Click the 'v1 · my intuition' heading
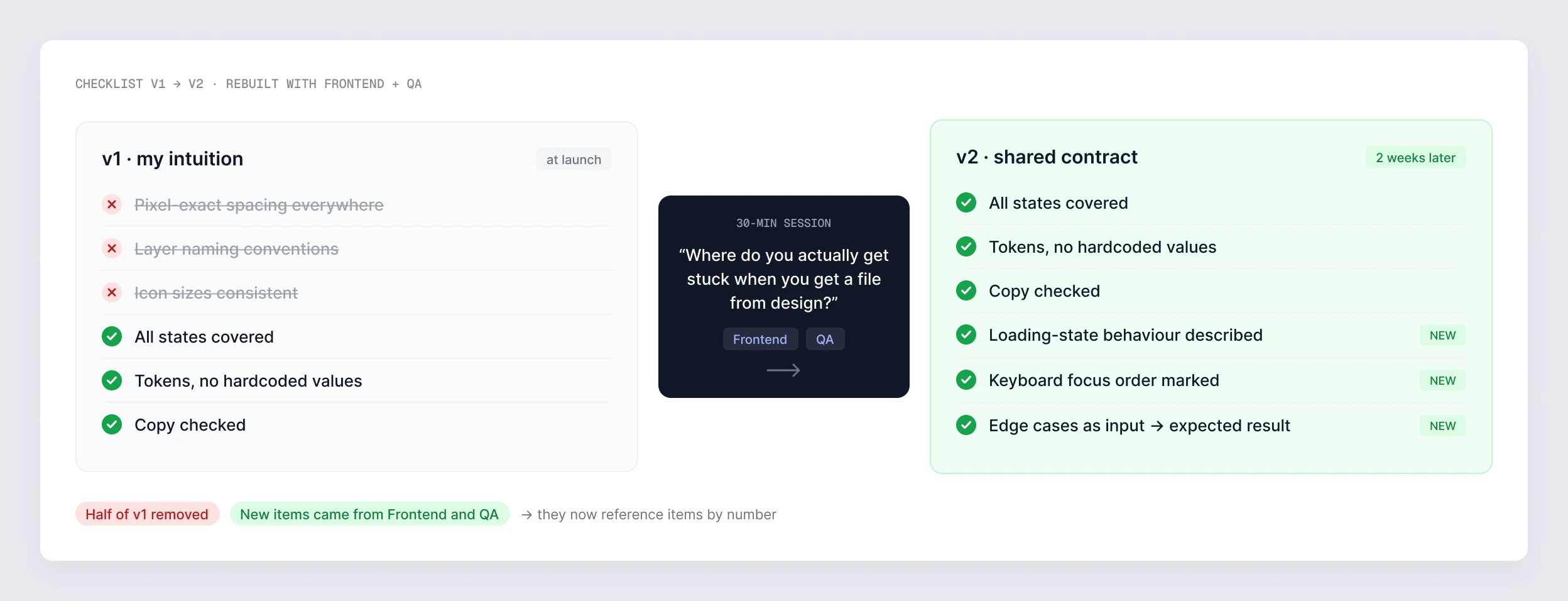Screen dimensions: 1568x601 (173, 158)
